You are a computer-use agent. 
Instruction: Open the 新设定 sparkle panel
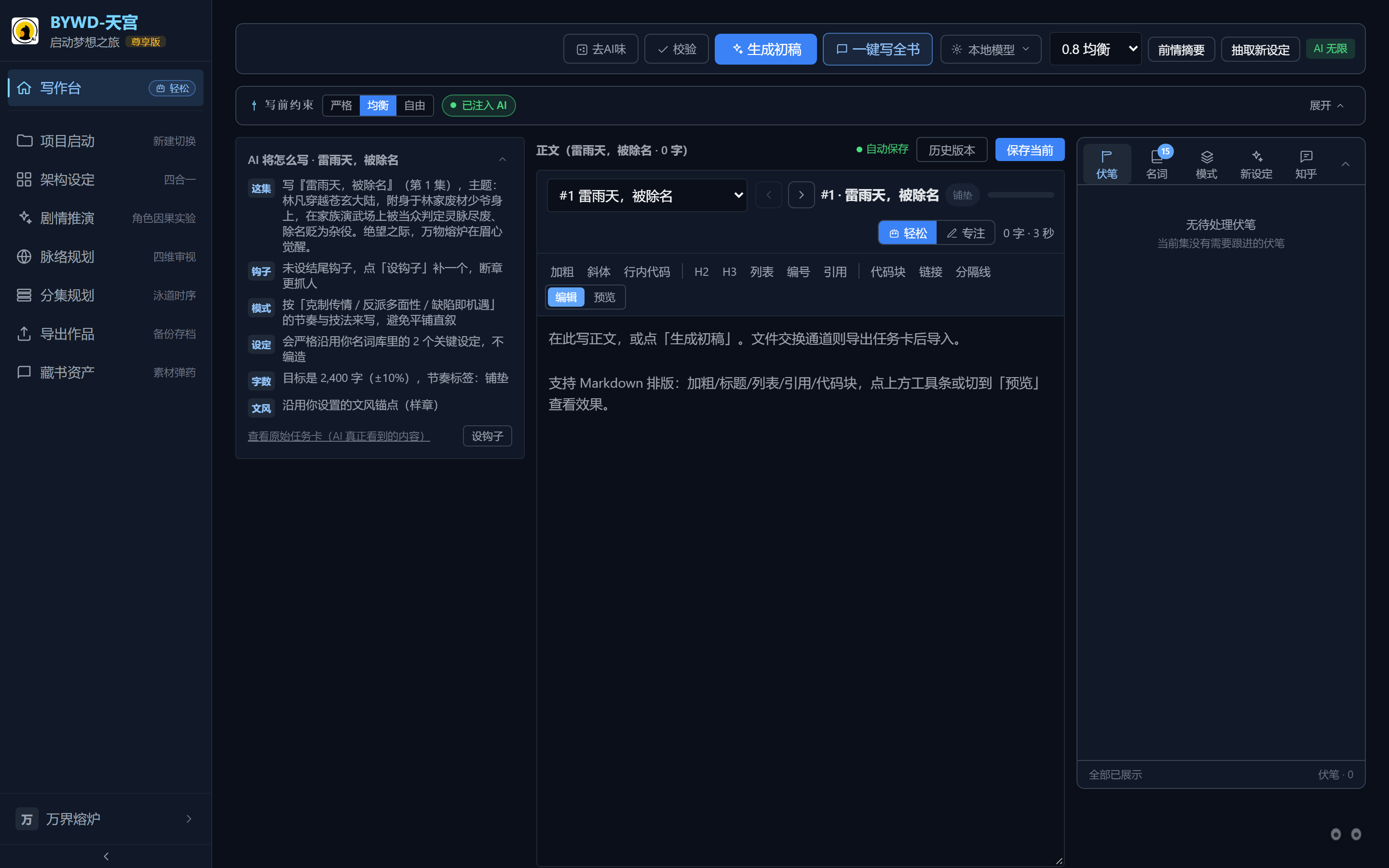[1256, 164]
